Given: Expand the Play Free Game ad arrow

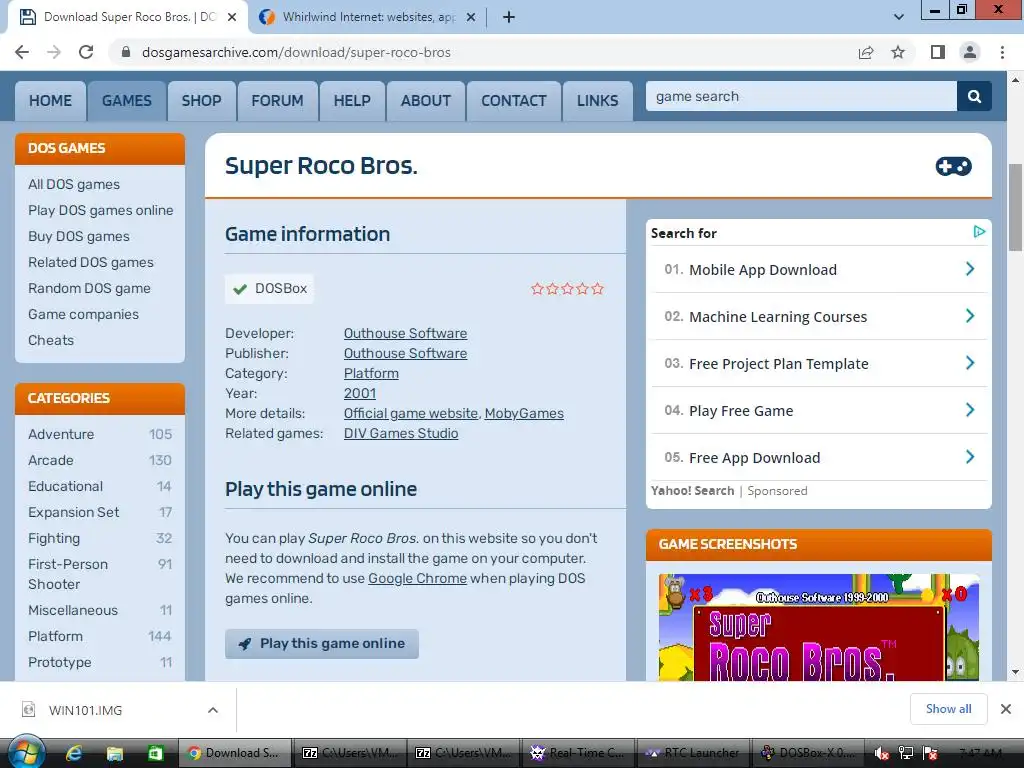Looking at the screenshot, I should (970, 410).
